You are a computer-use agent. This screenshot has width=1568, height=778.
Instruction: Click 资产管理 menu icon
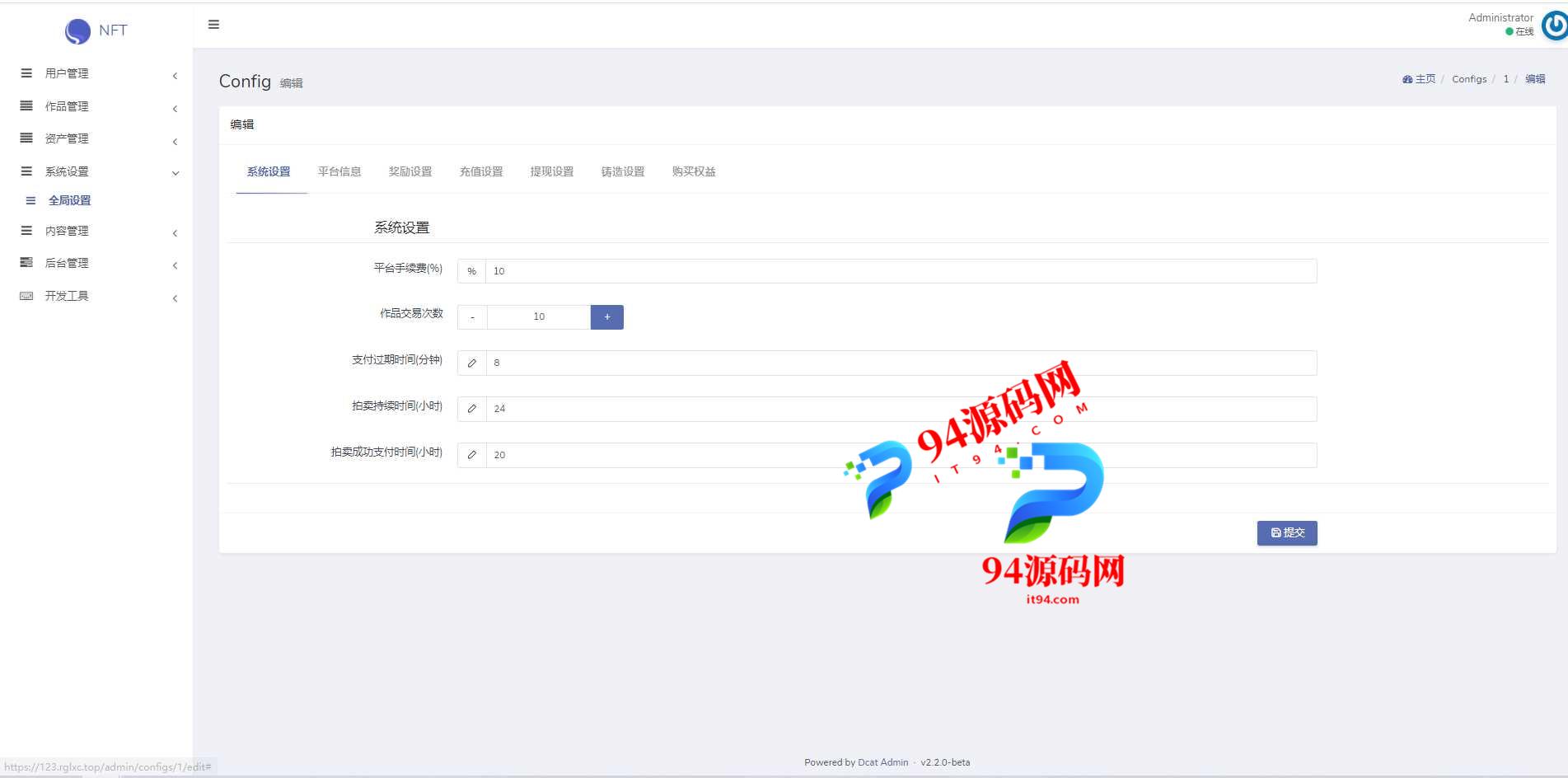point(26,138)
